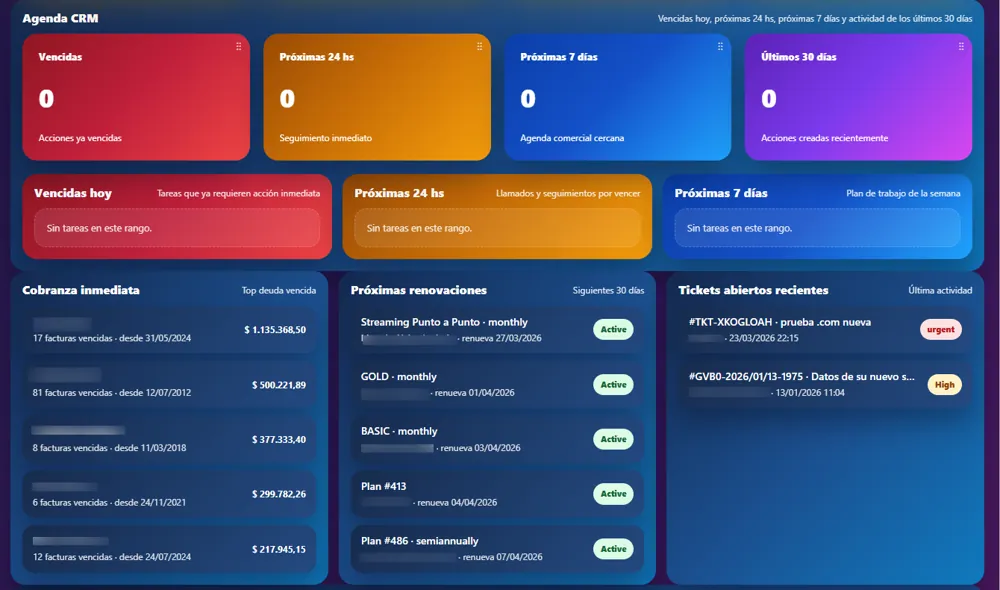This screenshot has height=590, width=1000.
Task: Click the Active badge for GOLD monthly plan
Action: click(613, 384)
